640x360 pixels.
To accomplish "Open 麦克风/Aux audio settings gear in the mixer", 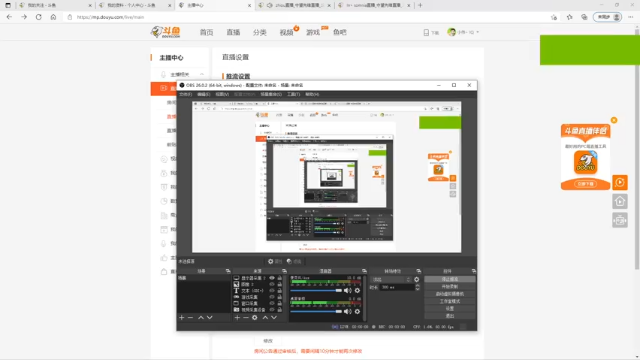I will 357,291.
